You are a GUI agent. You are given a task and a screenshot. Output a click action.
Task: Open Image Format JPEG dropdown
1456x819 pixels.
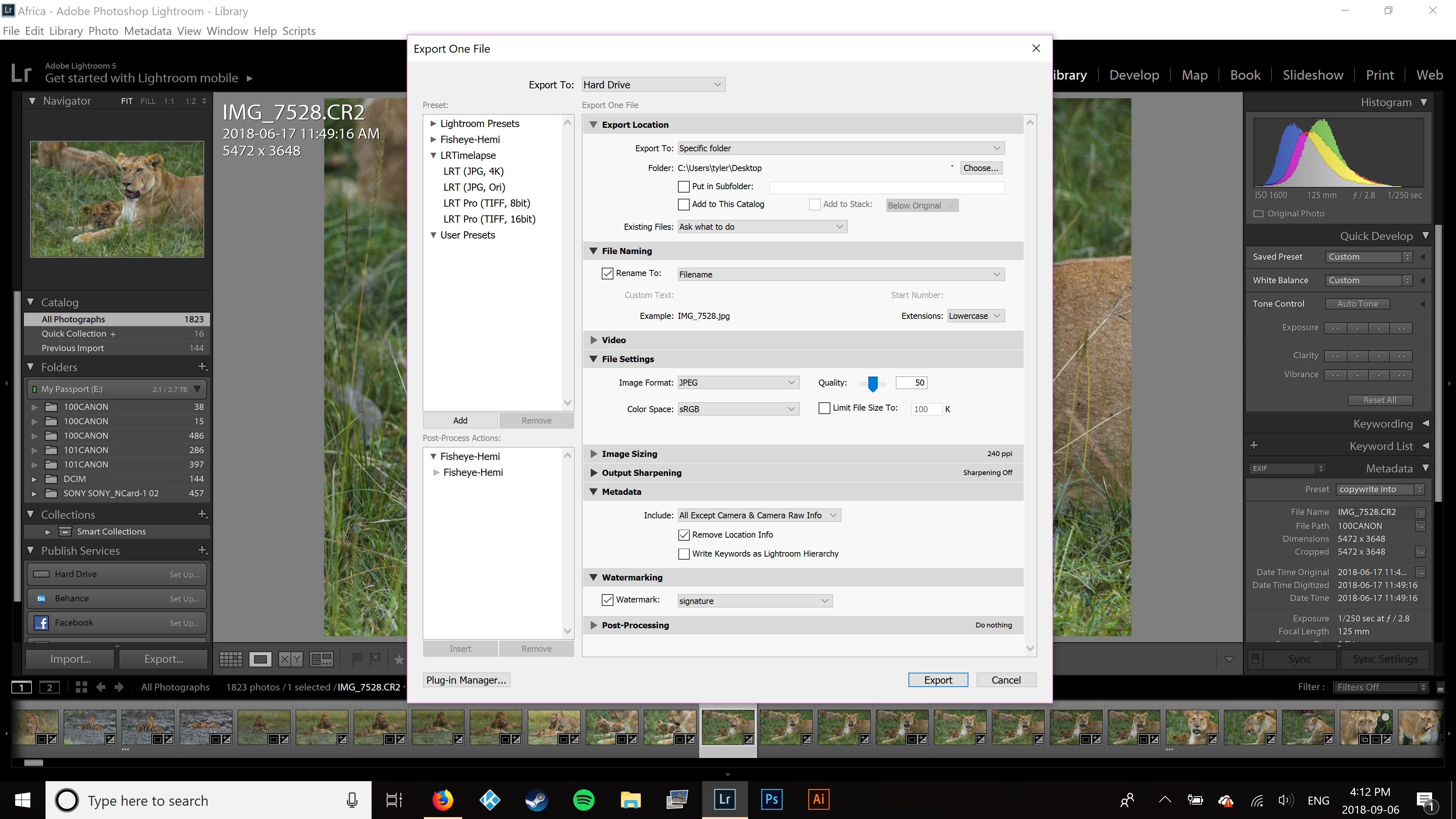point(738,383)
